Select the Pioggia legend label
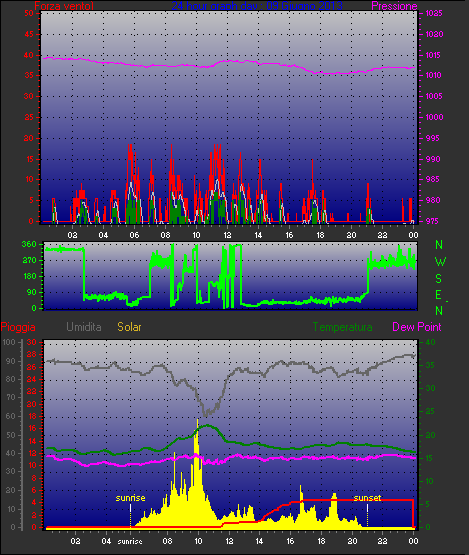 click(x=18, y=327)
